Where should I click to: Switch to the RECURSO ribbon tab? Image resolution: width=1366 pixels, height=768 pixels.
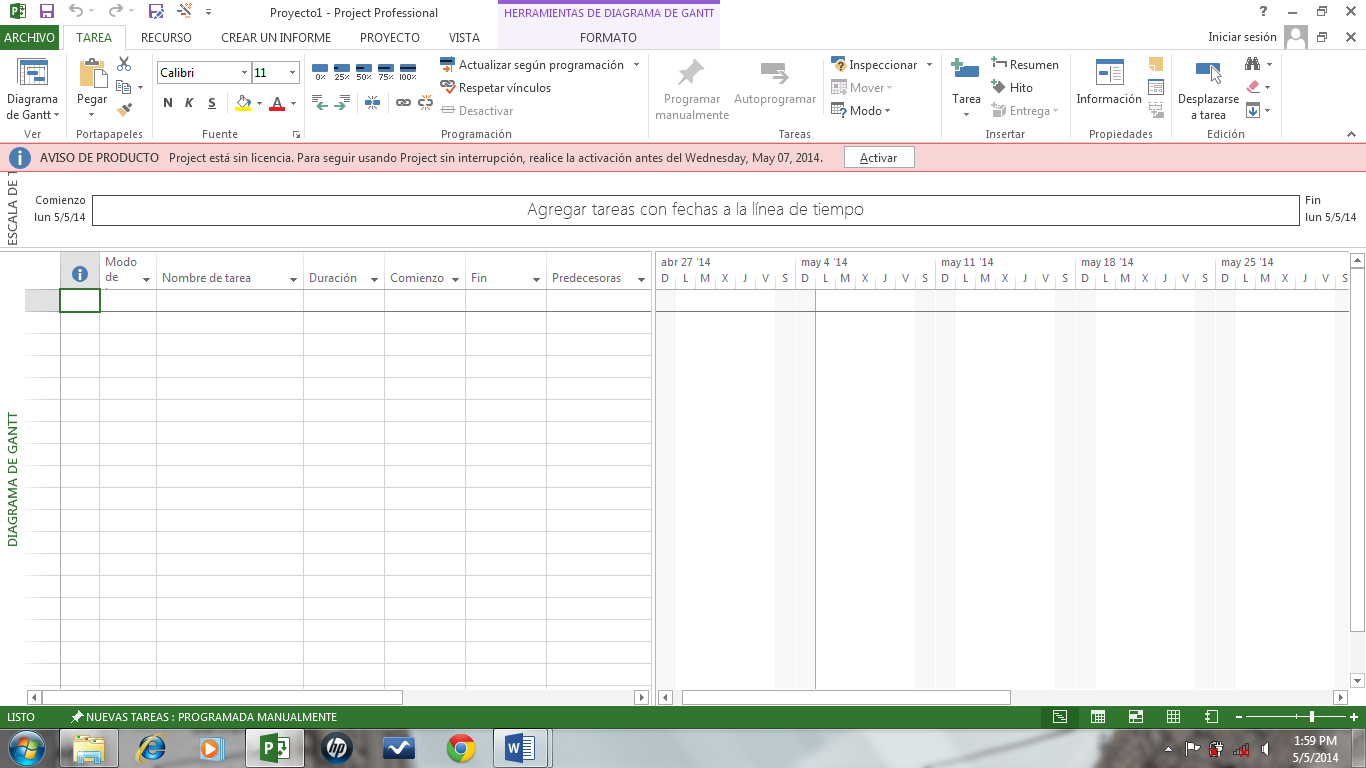tap(166, 38)
